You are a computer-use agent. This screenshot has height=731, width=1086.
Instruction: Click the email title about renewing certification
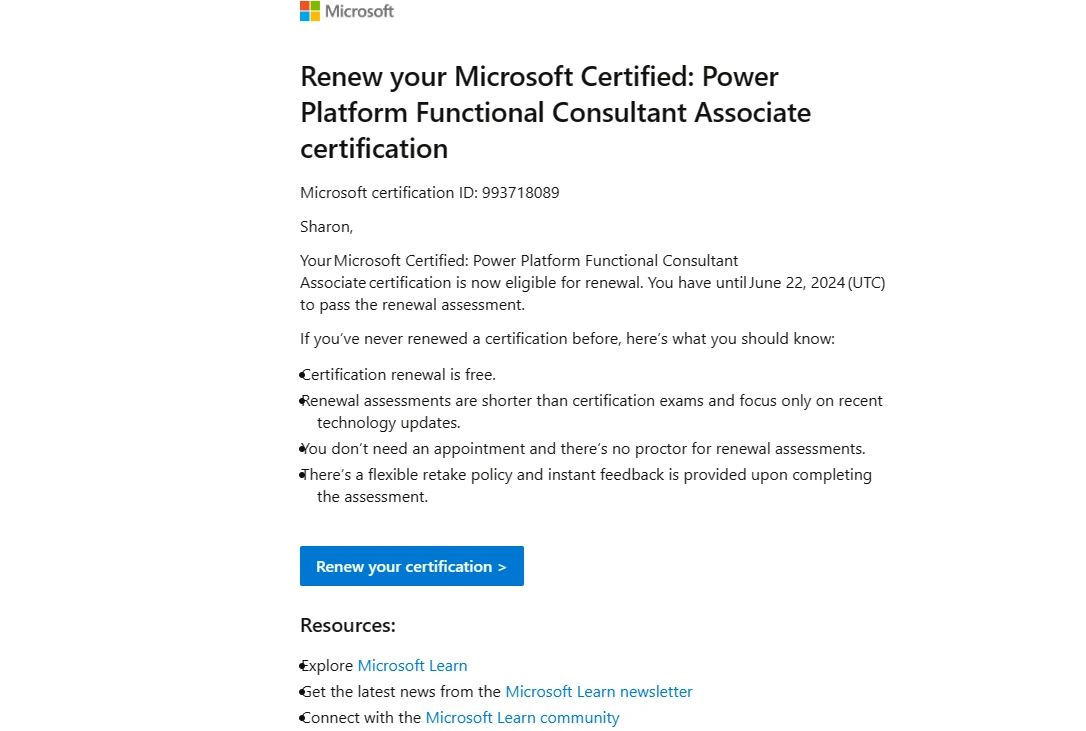pyautogui.click(x=555, y=112)
